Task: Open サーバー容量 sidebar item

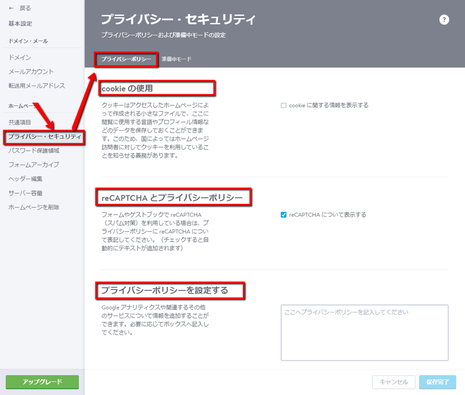Action: point(25,193)
